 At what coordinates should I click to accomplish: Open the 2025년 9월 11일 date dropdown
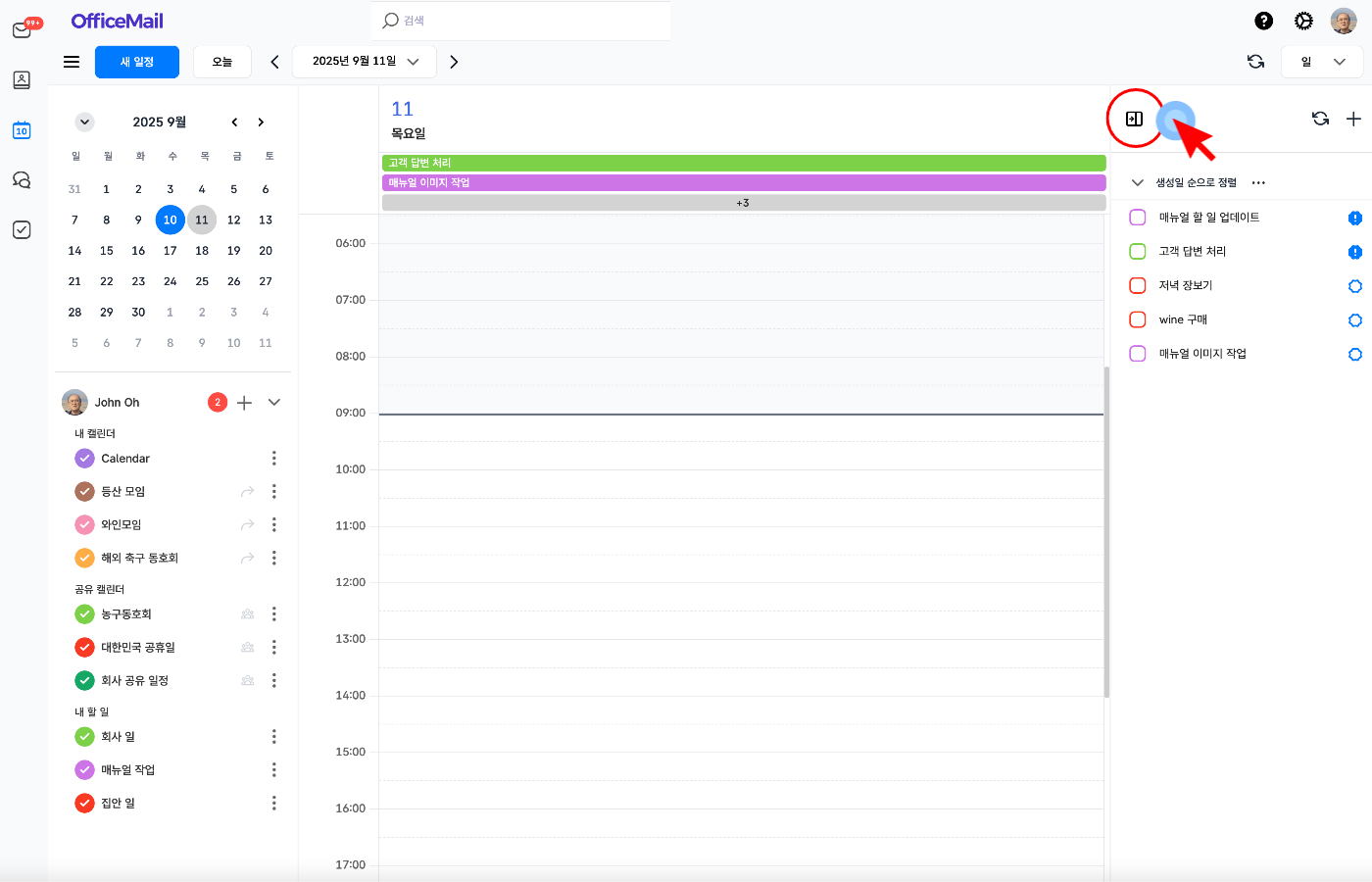point(366,62)
